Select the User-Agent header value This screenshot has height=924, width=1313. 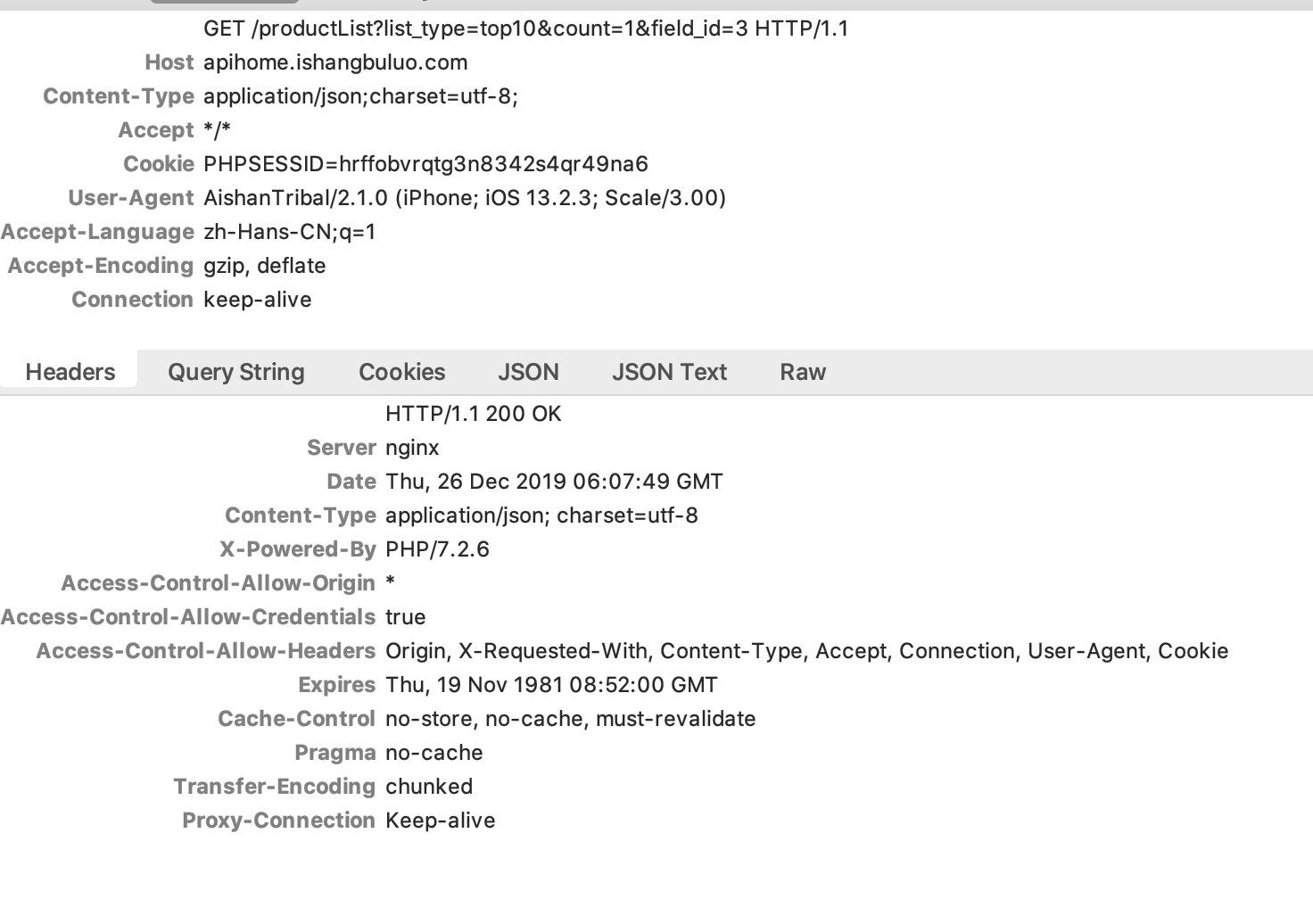click(x=464, y=198)
